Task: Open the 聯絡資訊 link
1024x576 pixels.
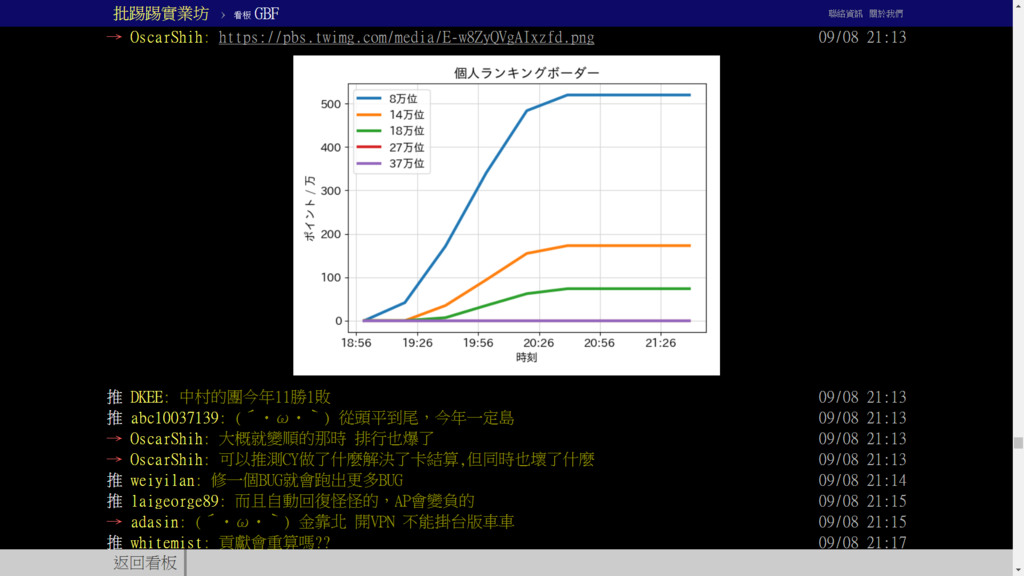Action: (845, 14)
